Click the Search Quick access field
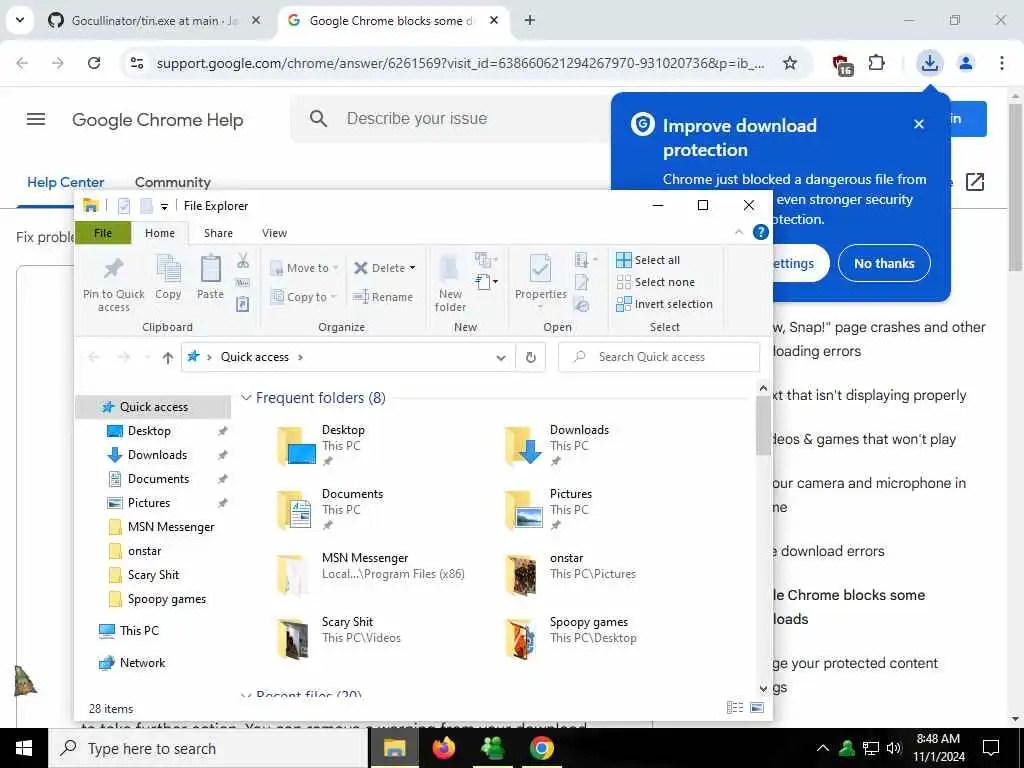Viewport: 1024px width, 768px height. pos(659,357)
